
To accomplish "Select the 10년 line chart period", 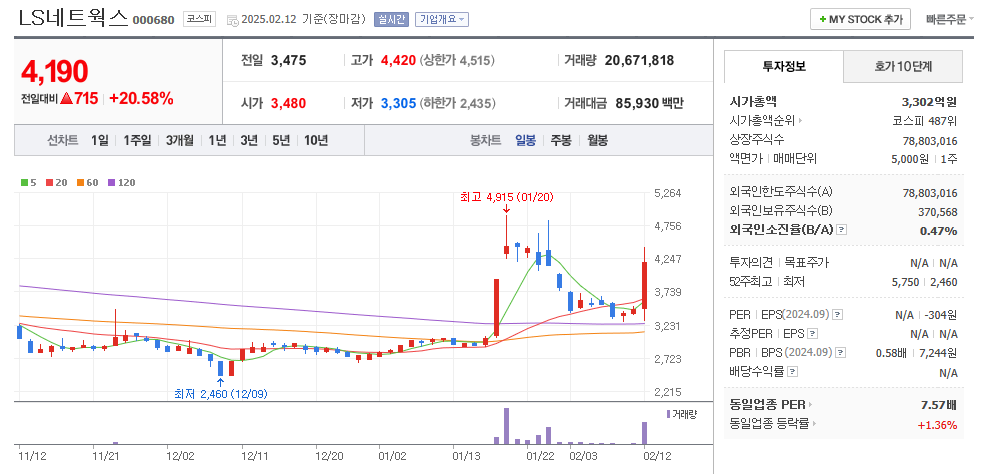I will [x=316, y=140].
